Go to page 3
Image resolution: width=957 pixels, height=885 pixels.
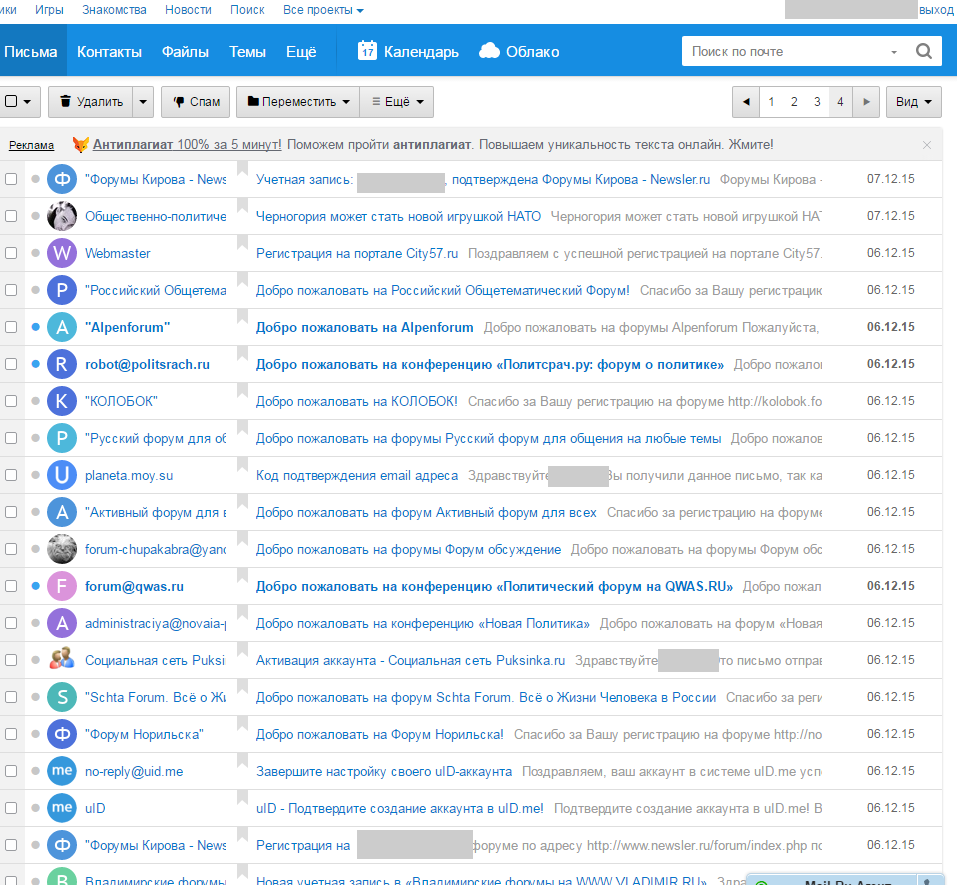pyautogui.click(x=817, y=102)
